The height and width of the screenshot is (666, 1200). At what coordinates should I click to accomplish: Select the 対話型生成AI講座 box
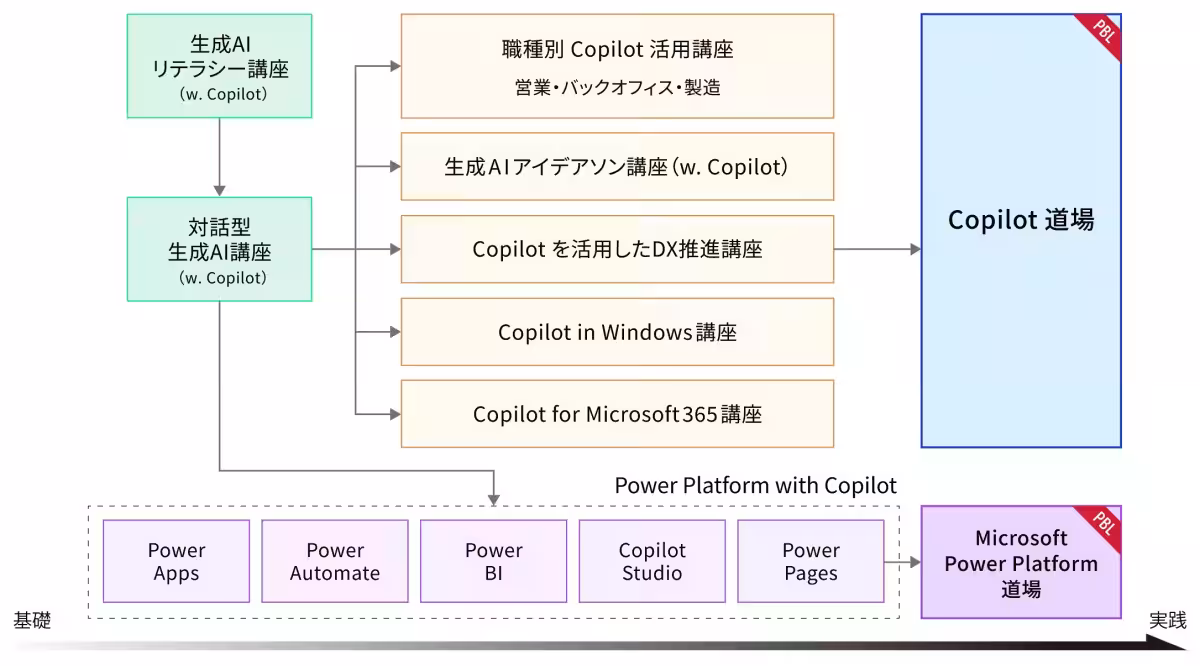click(x=219, y=249)
